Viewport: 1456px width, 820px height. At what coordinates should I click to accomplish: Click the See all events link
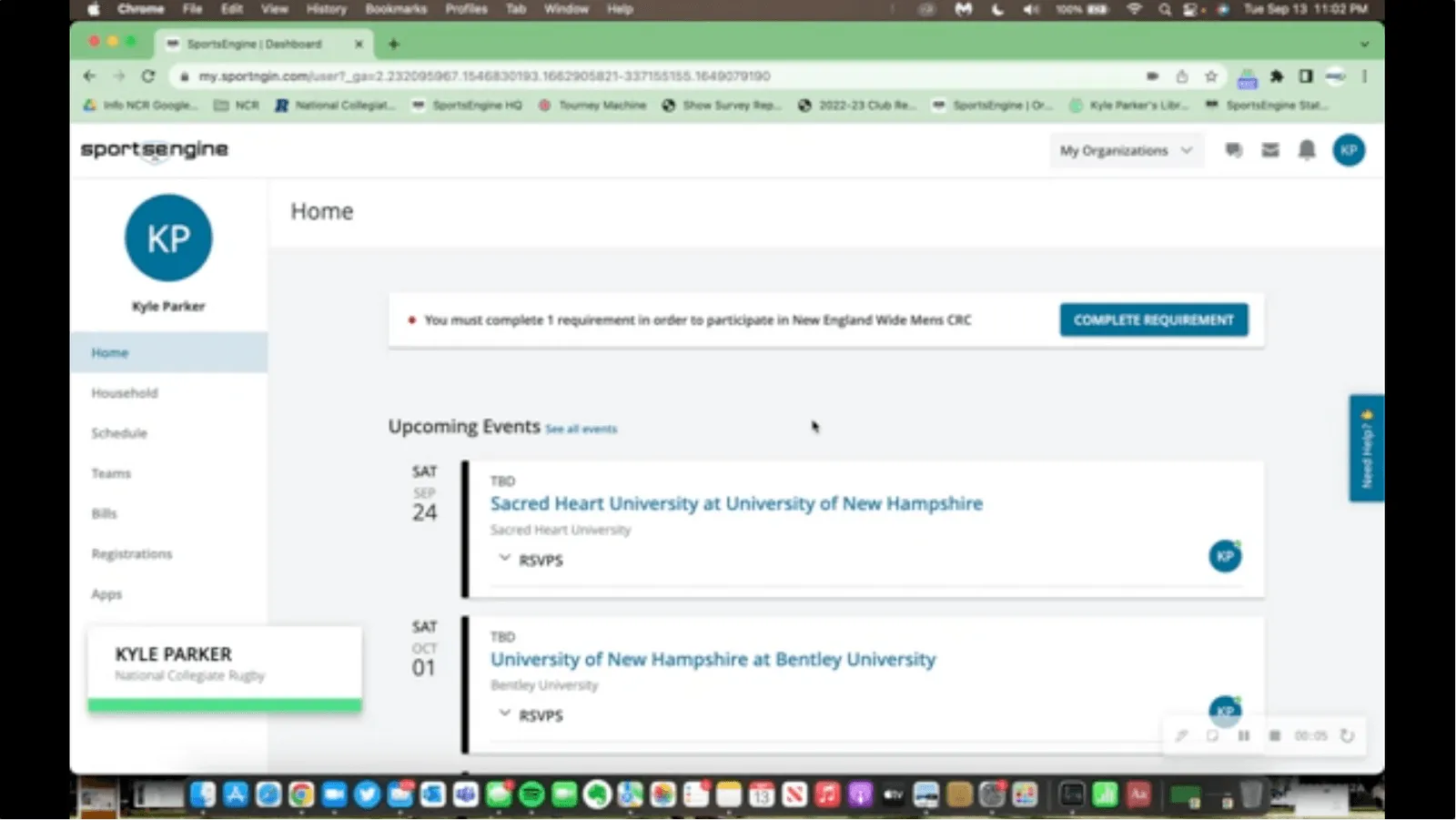(581, 429)
